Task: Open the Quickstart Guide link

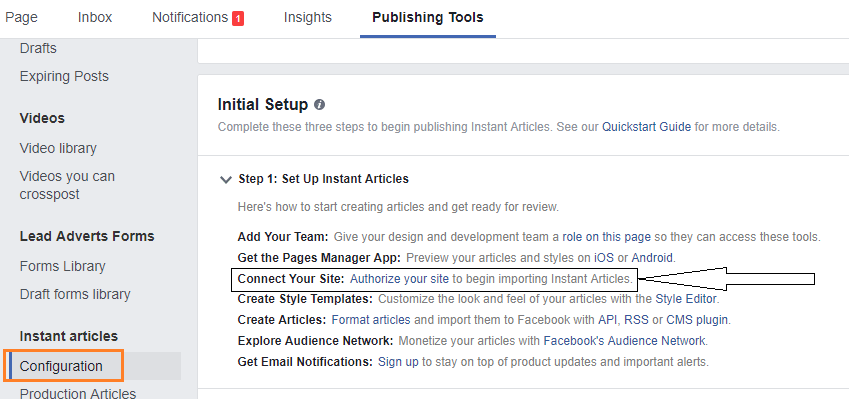Action: [x=646, y=127]
